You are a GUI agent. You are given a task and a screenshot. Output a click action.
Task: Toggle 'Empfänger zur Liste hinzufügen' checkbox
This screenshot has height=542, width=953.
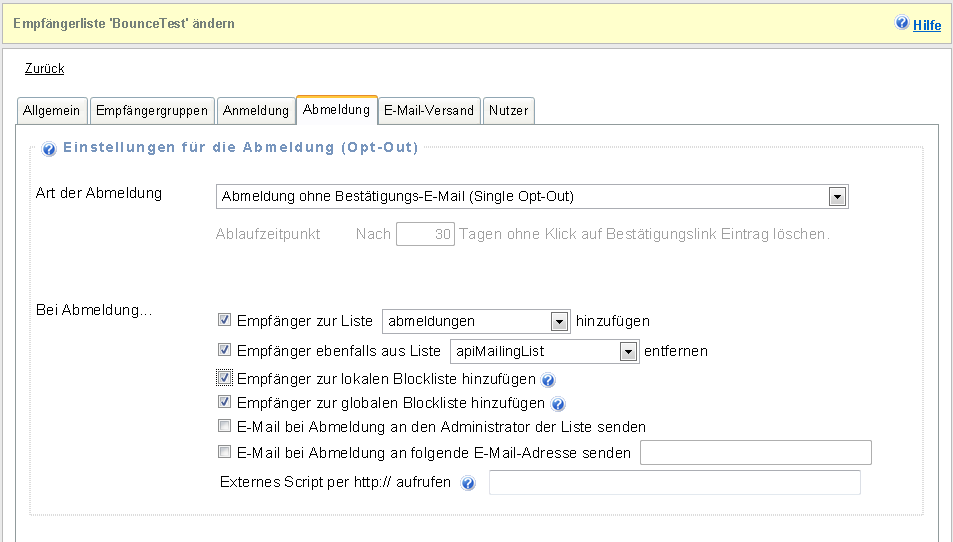pyautogui.click(x=224, y=321)
